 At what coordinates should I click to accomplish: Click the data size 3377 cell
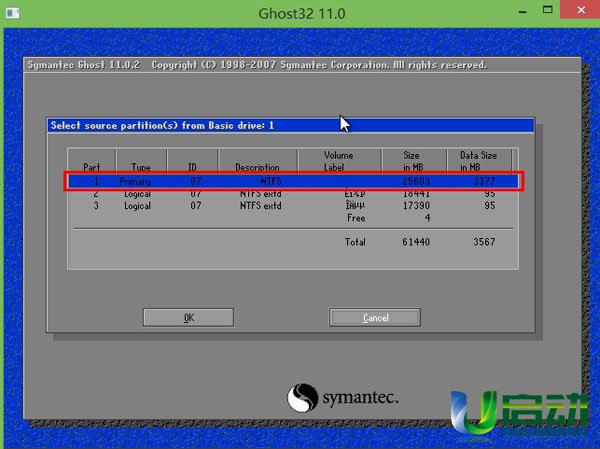pyautogui.click(x=484, y=181)
